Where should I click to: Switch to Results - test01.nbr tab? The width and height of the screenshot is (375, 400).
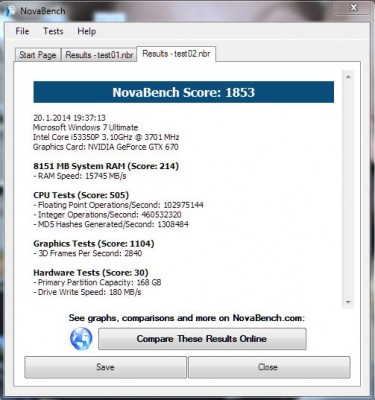[99, 55]
